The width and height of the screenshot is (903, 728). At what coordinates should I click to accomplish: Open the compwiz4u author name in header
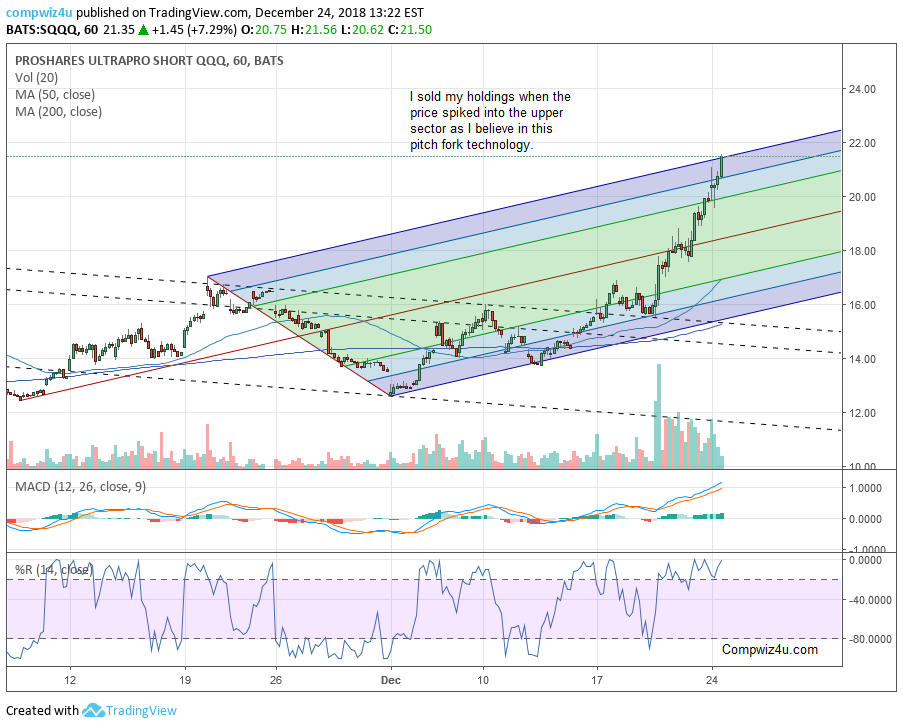click(38, 13)
